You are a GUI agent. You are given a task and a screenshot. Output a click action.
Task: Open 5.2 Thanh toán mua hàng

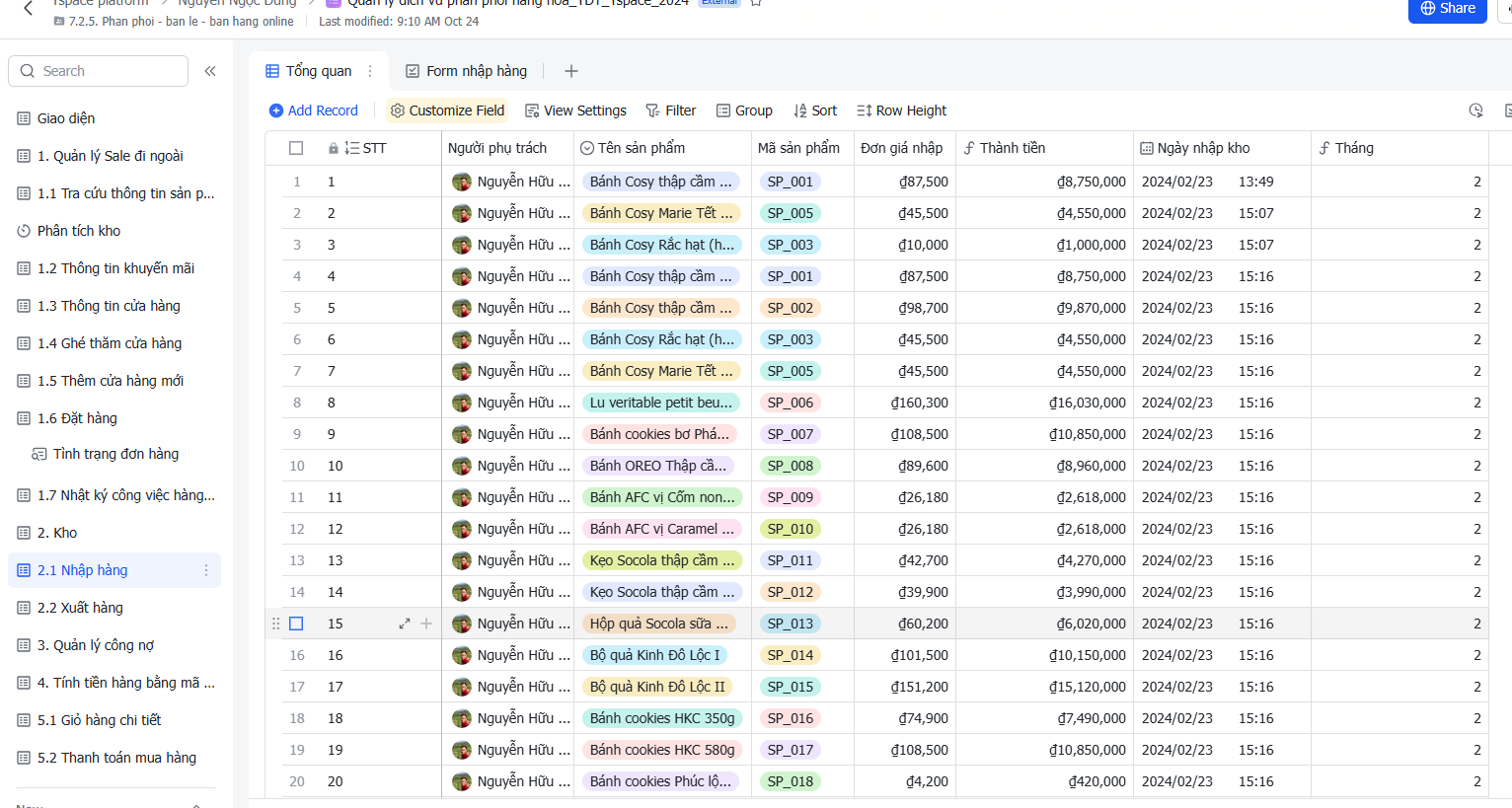pos(114,758)
